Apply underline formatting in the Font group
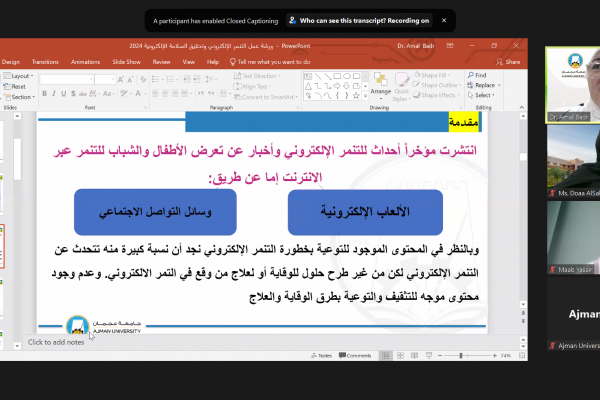This screenshot has width=600, height=400. 64,93
